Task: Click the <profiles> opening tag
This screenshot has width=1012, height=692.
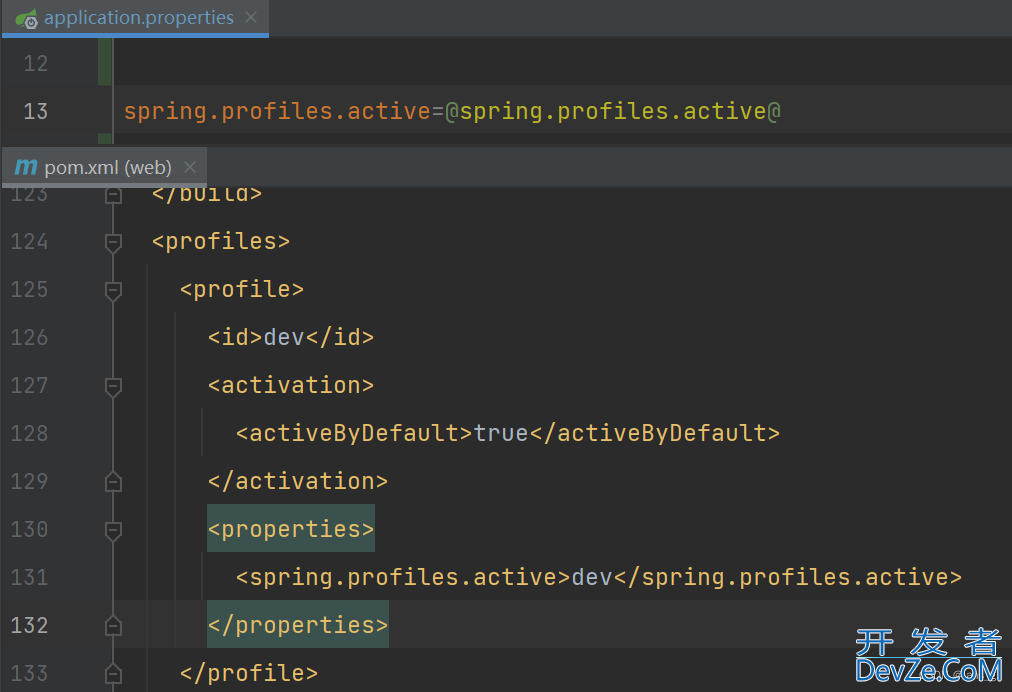Action: pos(221,241)
